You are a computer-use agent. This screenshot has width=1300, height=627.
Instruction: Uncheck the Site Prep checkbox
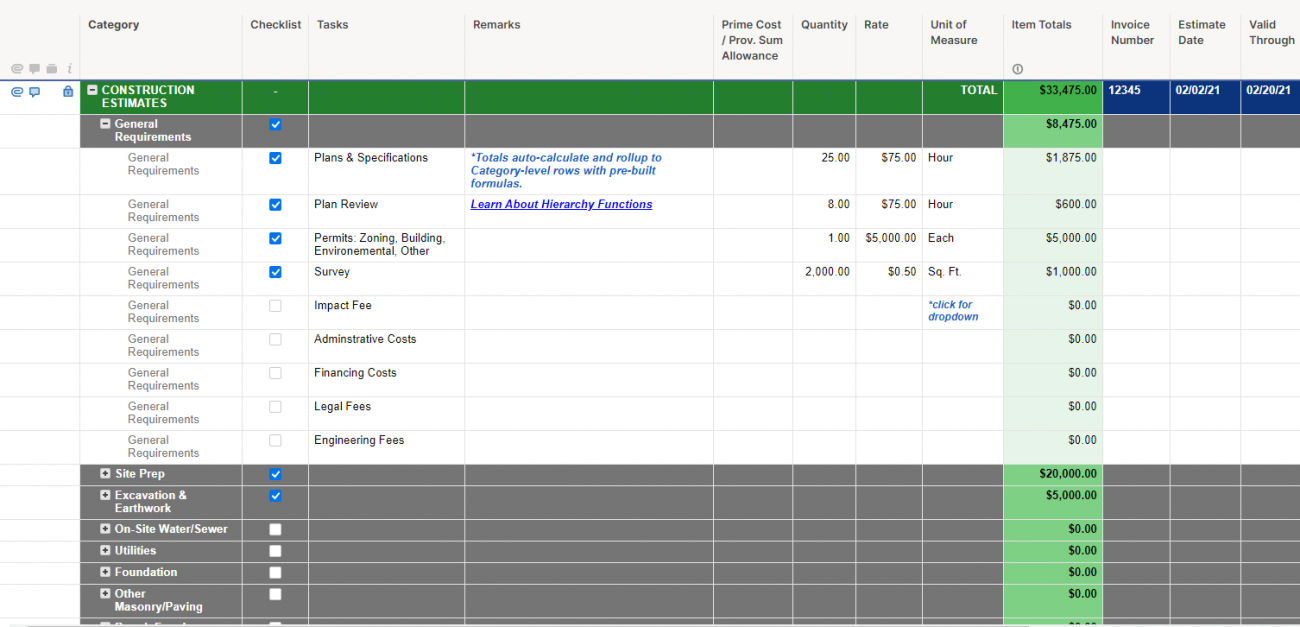coord(275,473)
